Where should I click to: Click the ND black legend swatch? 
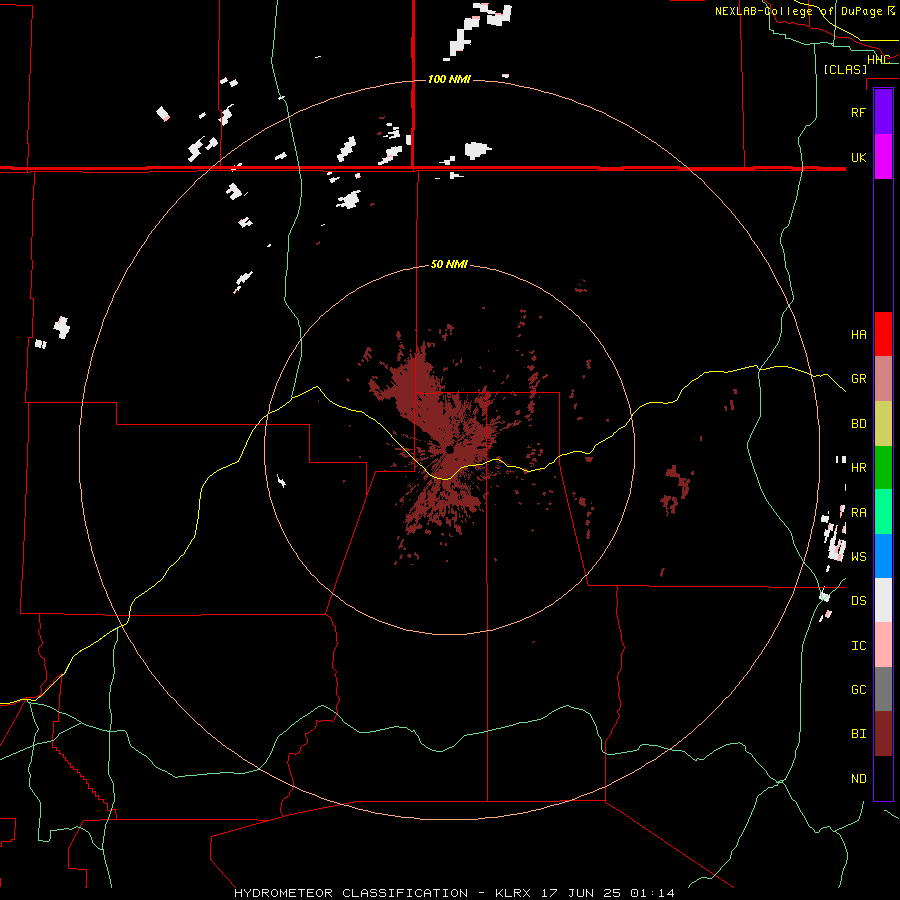(x=883, y=778)
